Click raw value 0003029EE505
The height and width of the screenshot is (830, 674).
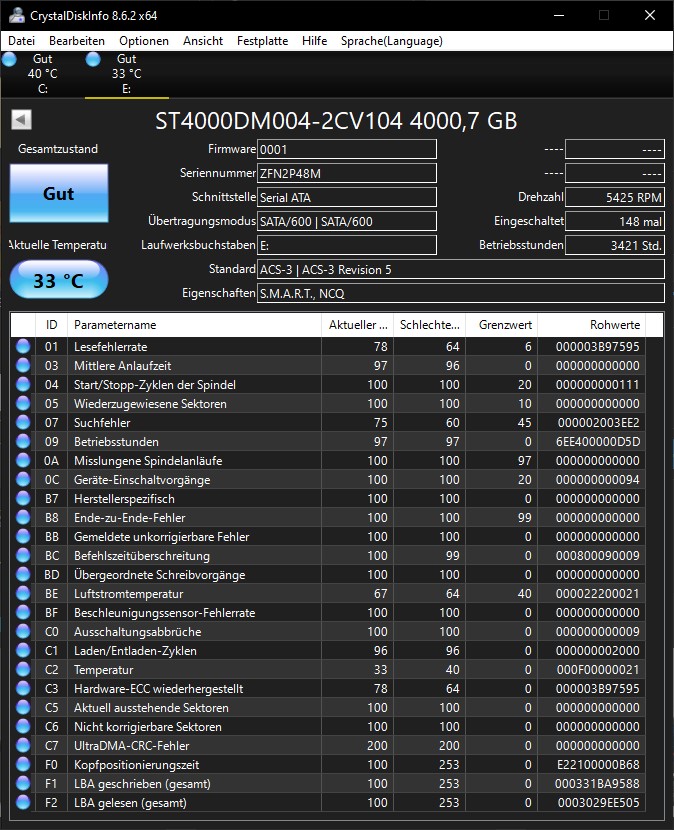point(598,802)
